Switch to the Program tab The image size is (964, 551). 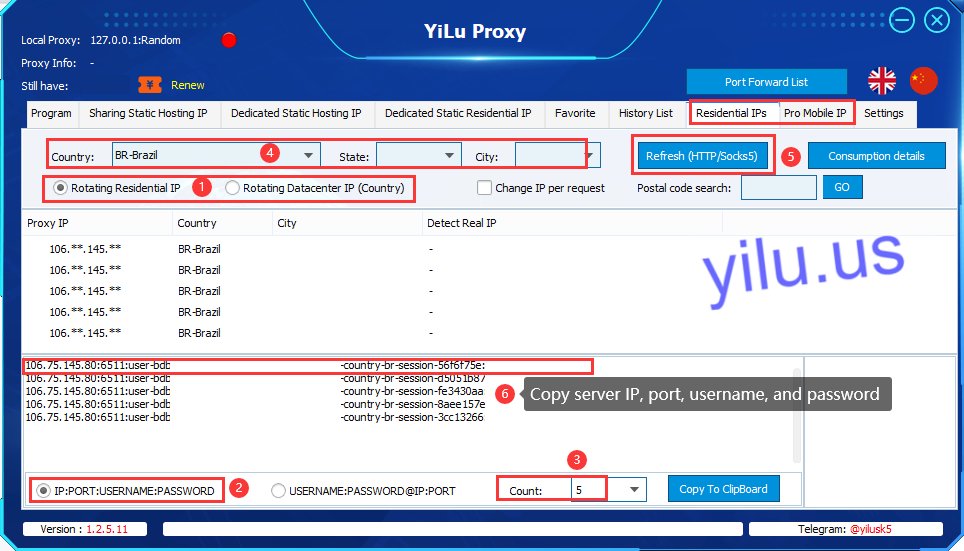tap(51, 114)
